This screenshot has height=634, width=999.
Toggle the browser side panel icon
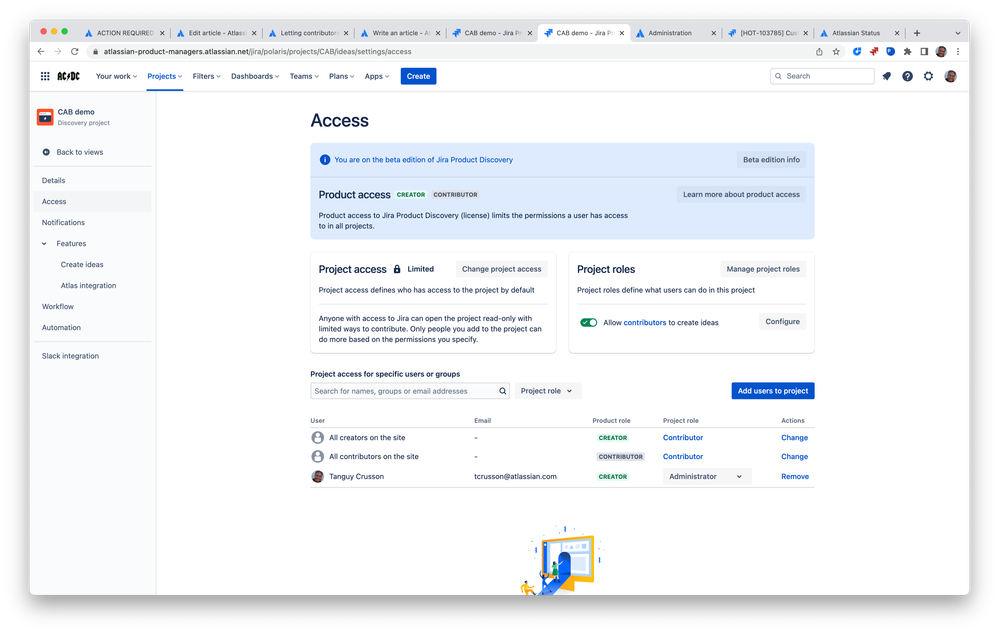[924, 52]
